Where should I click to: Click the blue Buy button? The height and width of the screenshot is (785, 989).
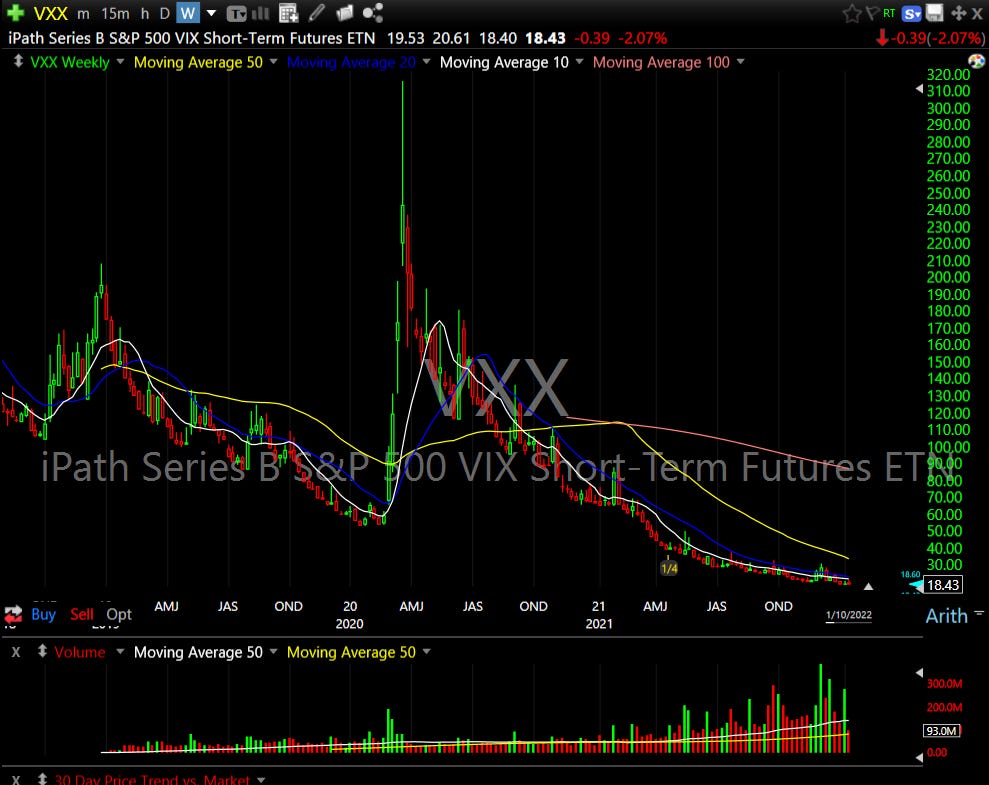pyautogui.click(x=44, y=614)
